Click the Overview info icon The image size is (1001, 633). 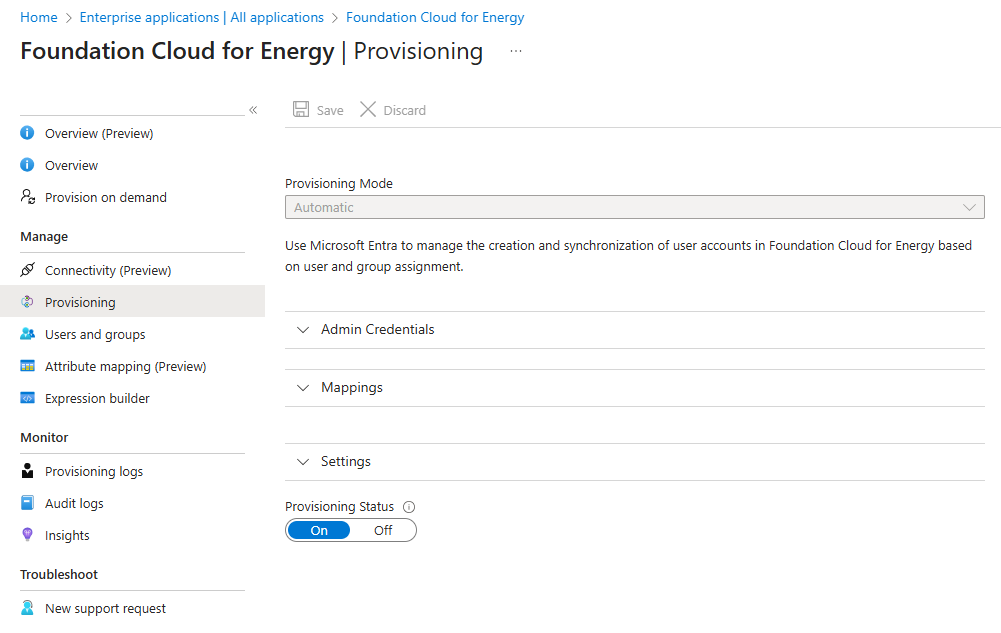(x=27, y=165)
